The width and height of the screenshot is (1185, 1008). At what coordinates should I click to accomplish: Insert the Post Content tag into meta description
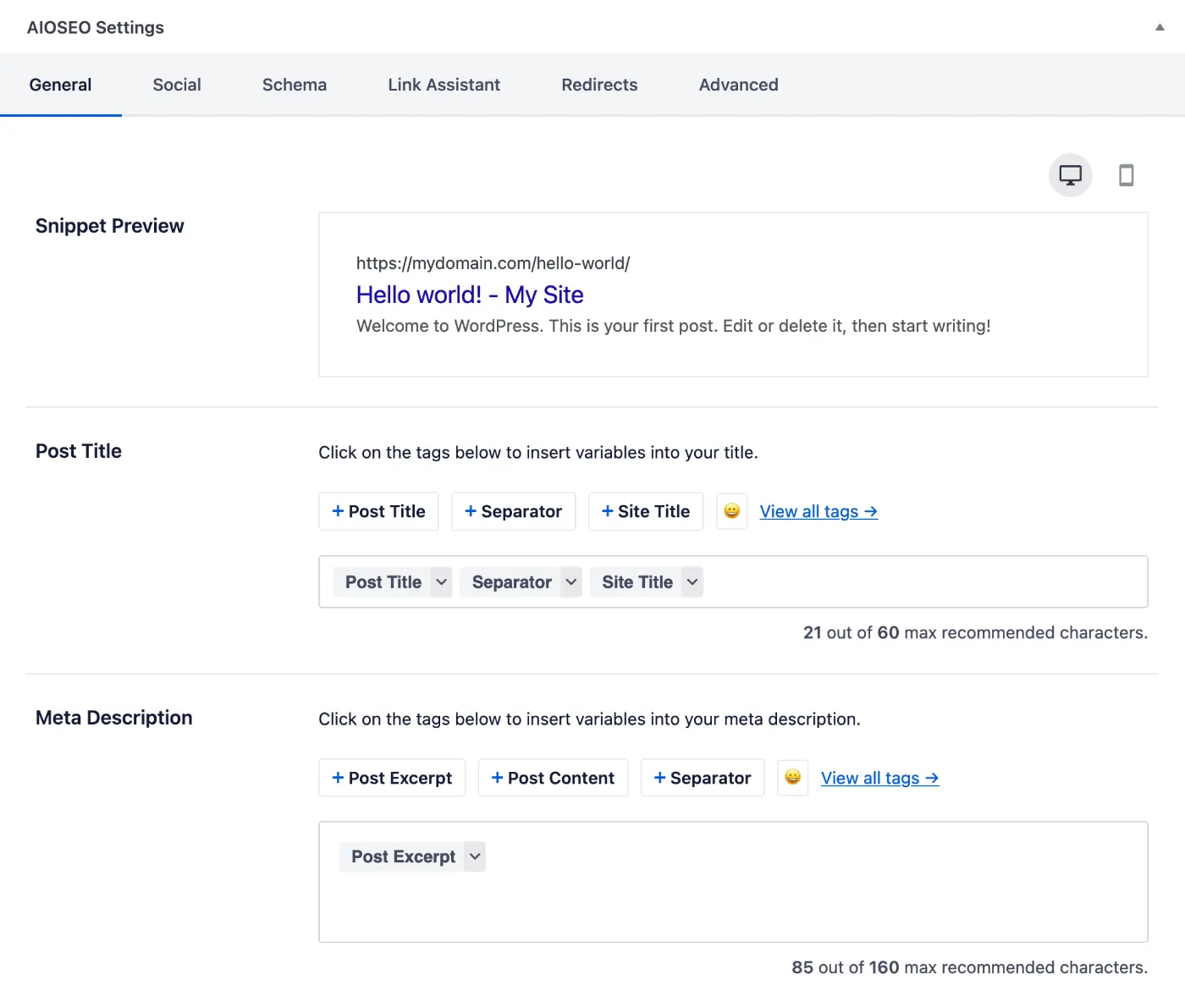point(553,777)
